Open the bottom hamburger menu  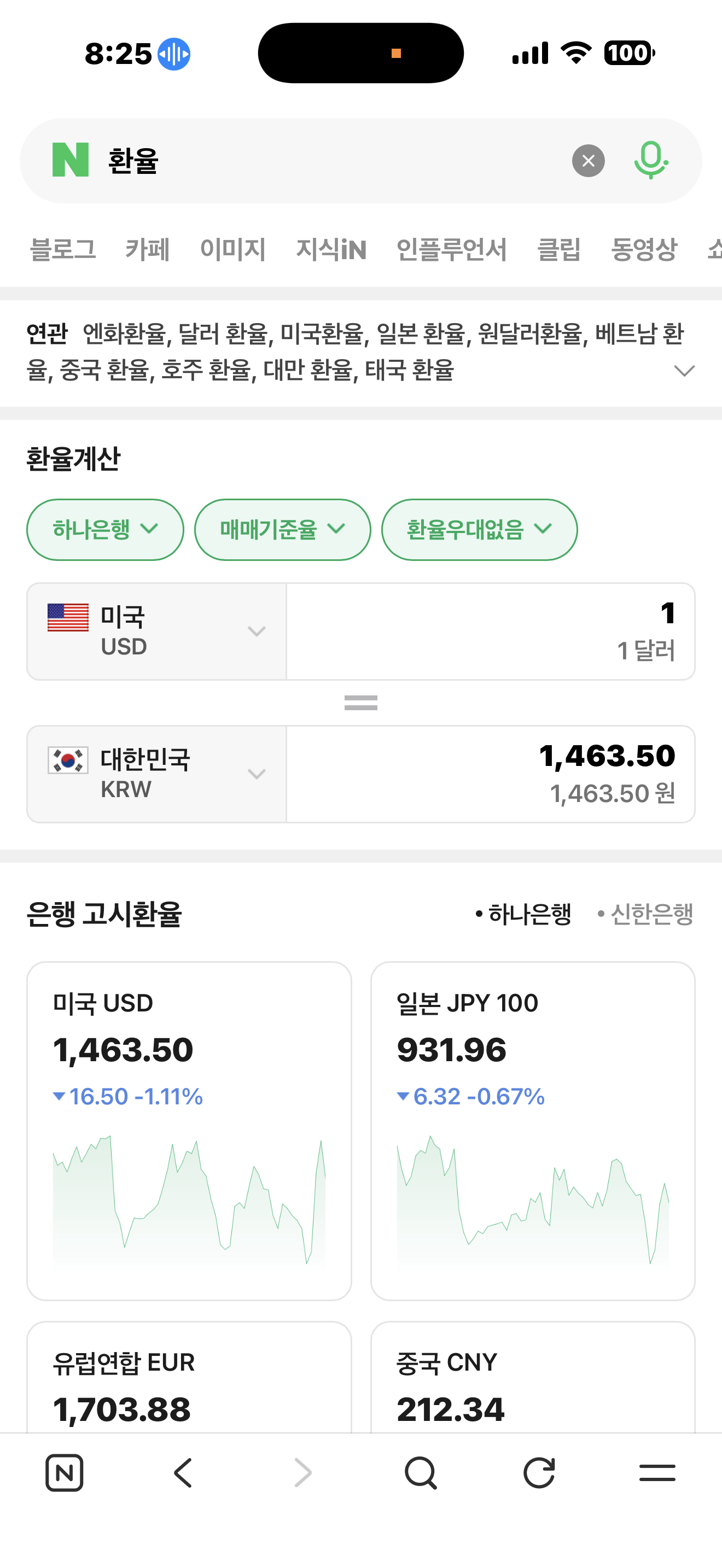pos(657,1473)
